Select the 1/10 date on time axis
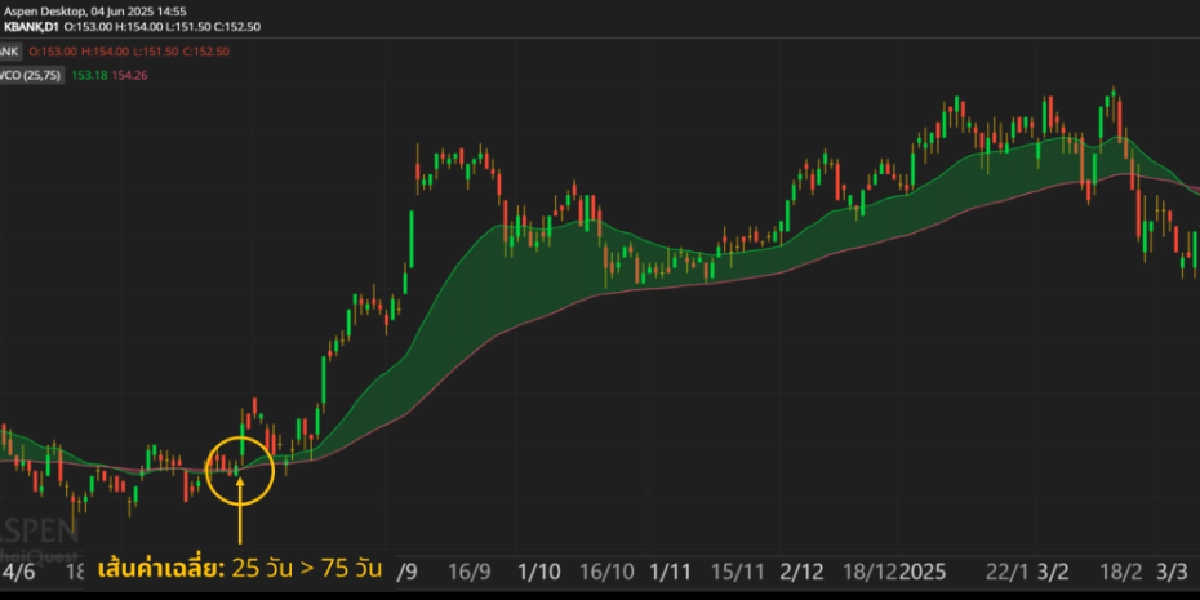The image size is (1200, 600). click(540, 572)
